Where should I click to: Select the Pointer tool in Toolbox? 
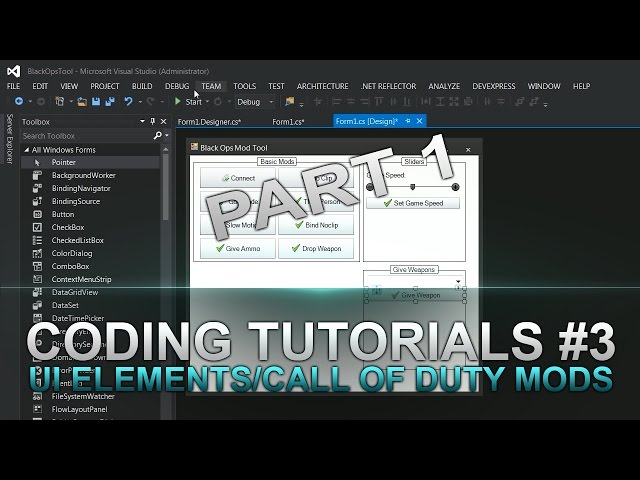pos(90,162)
